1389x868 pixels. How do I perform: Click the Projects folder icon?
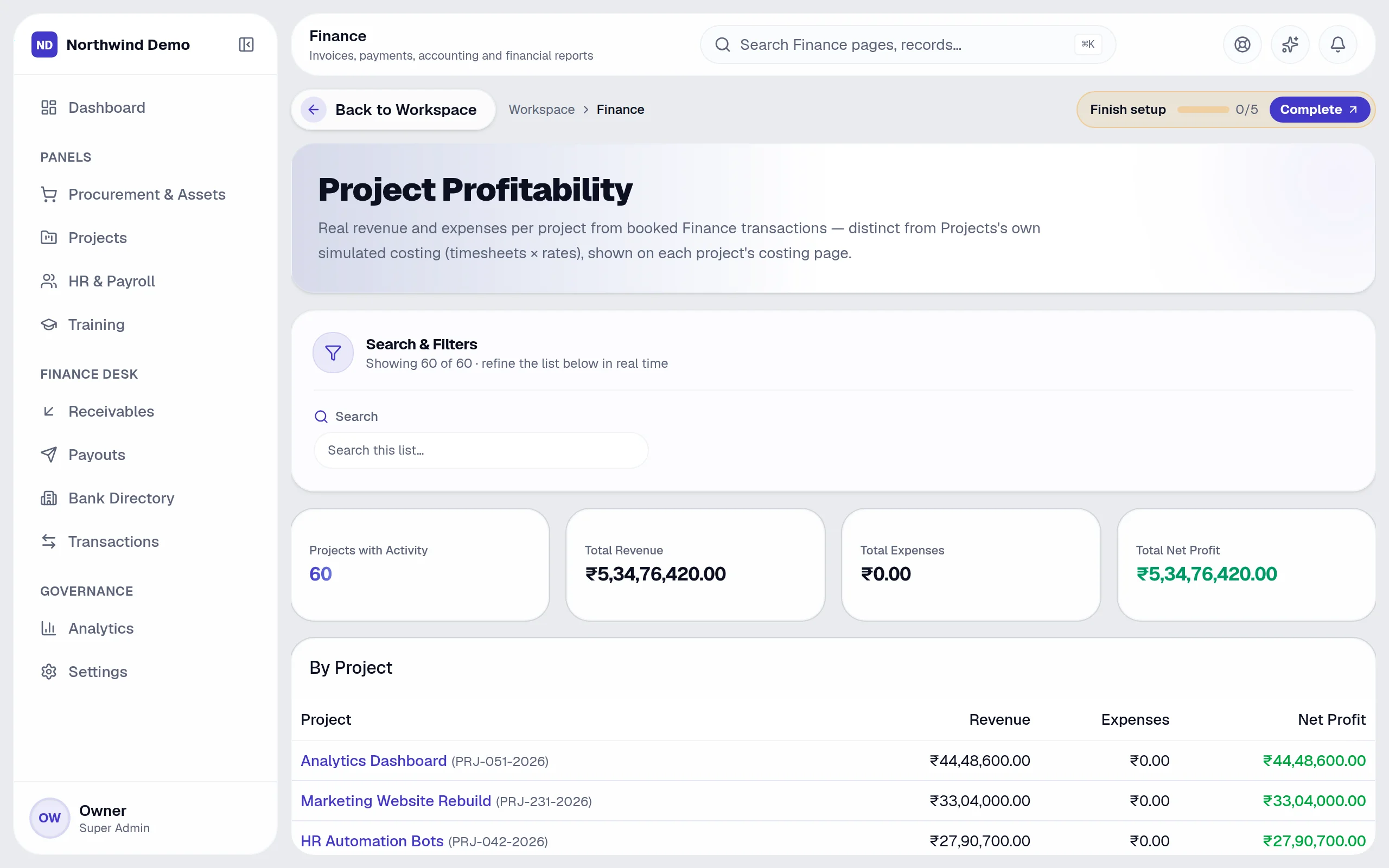click(49, 238)
